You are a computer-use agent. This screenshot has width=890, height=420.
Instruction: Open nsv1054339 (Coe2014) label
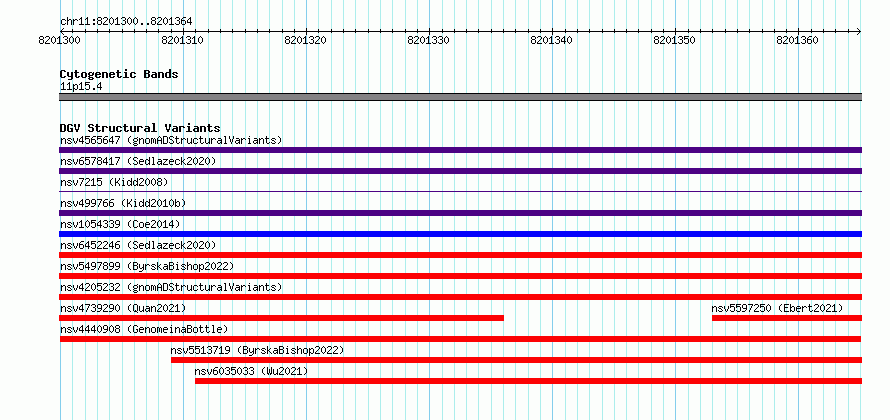point(120,224)
